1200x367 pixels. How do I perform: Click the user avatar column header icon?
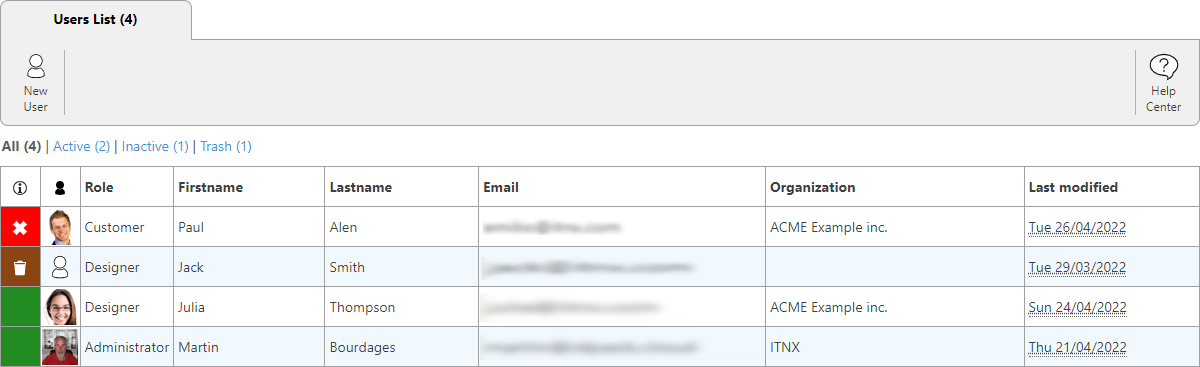[60, 187]
